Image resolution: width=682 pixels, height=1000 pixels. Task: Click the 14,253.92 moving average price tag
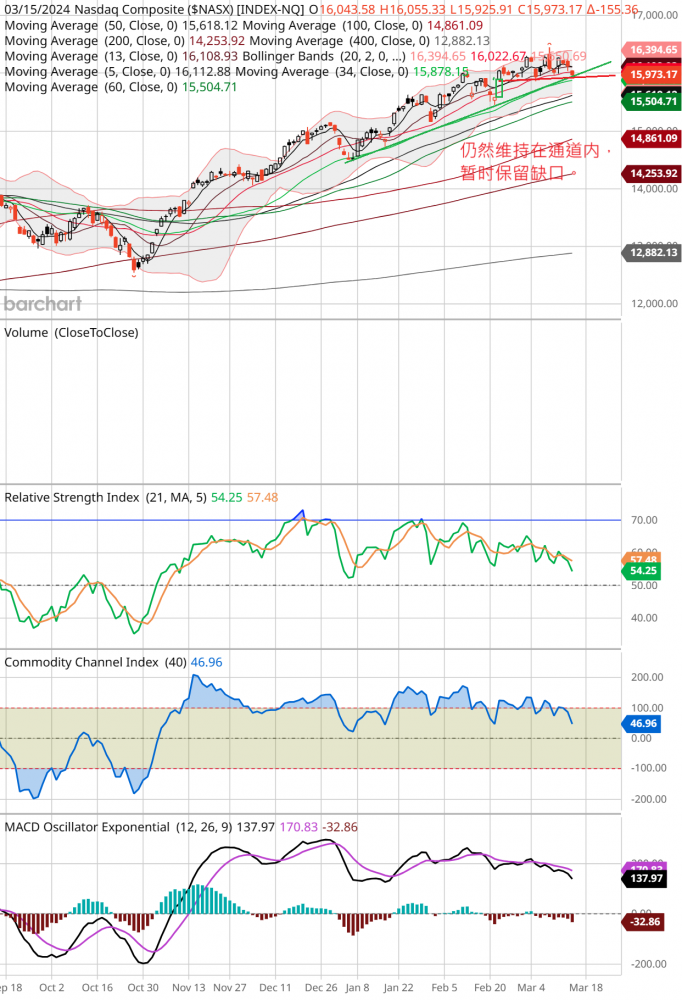(653, 174)
